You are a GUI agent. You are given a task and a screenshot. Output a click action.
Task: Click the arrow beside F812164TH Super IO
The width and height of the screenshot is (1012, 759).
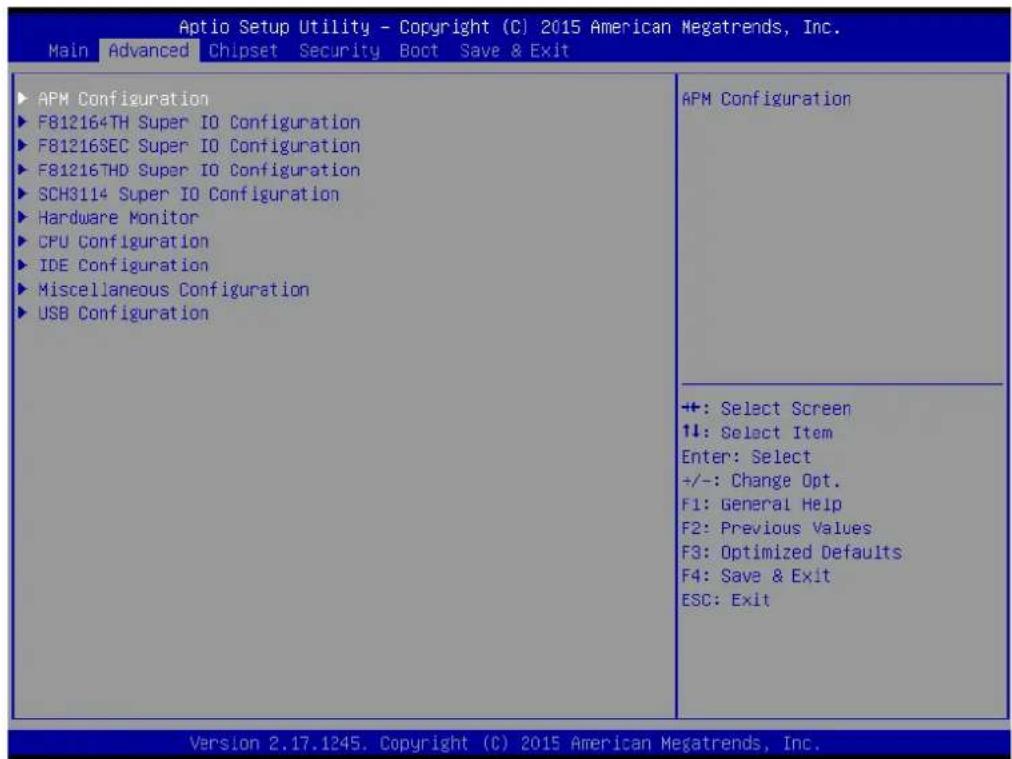[x=23, y=122]
